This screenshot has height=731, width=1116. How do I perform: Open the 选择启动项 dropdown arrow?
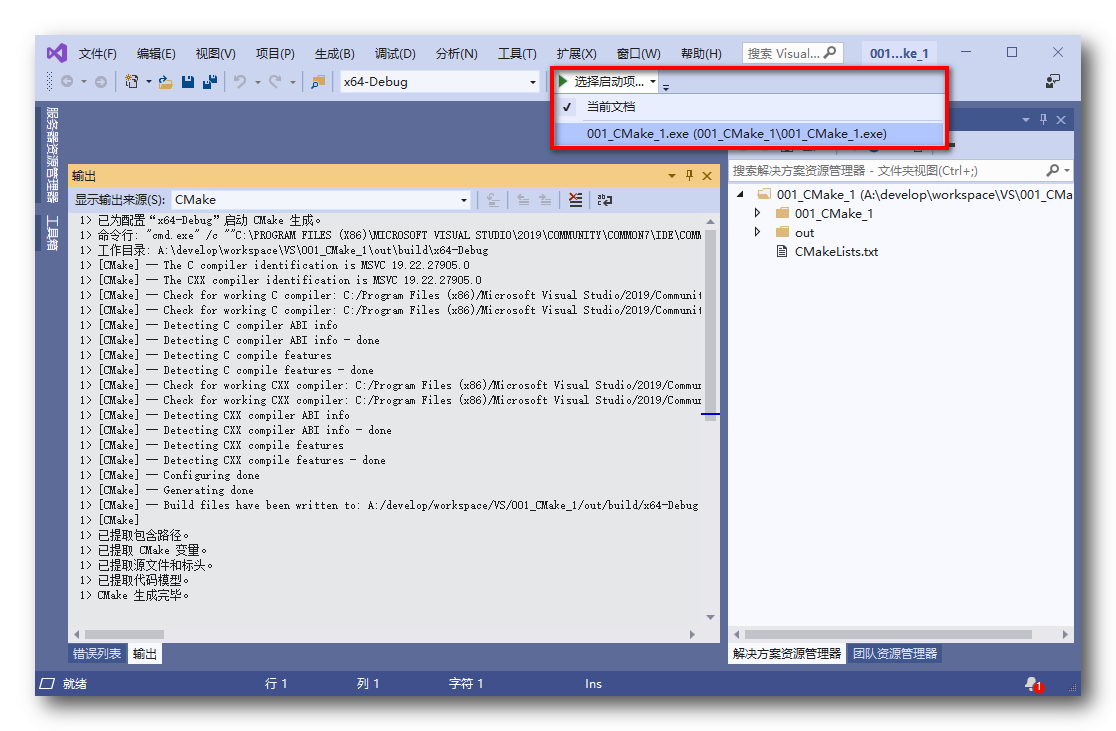click(x=653, y=81)
